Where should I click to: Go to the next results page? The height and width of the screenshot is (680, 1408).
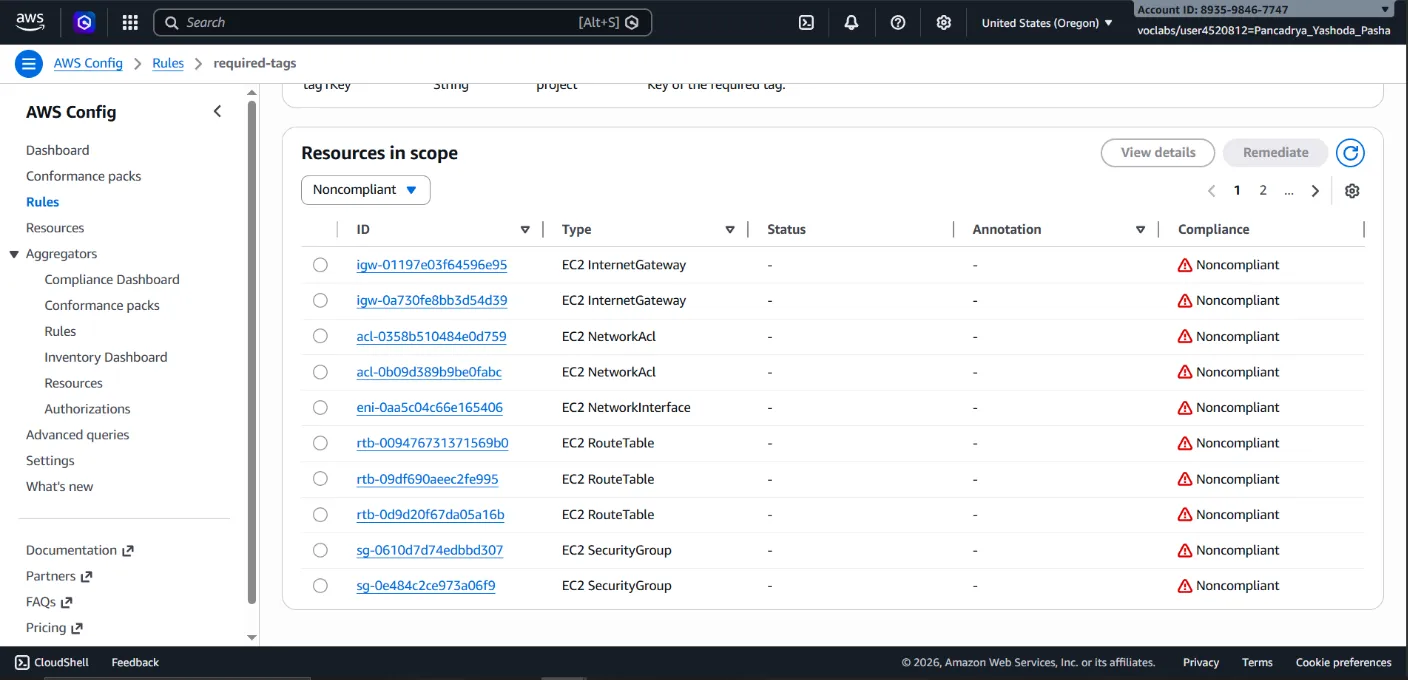point(1315,191)
